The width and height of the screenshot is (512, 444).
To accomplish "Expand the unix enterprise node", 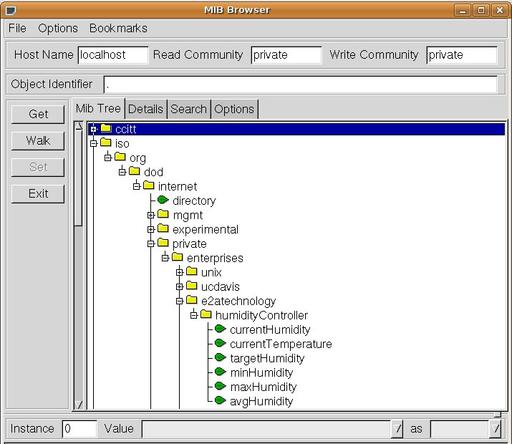I will pos(179,272).
